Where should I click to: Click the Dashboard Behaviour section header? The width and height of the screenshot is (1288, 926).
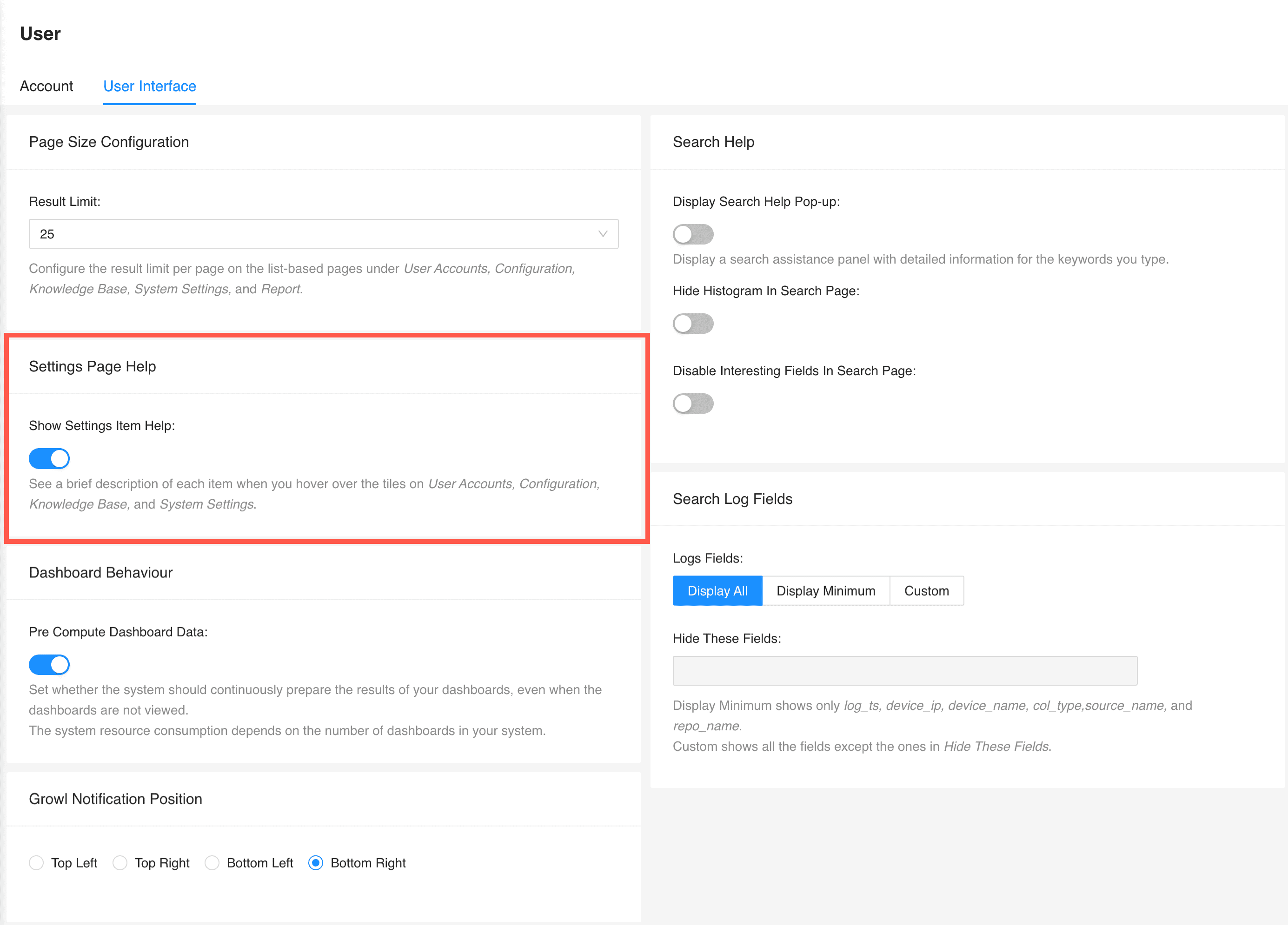click(100, 572)
